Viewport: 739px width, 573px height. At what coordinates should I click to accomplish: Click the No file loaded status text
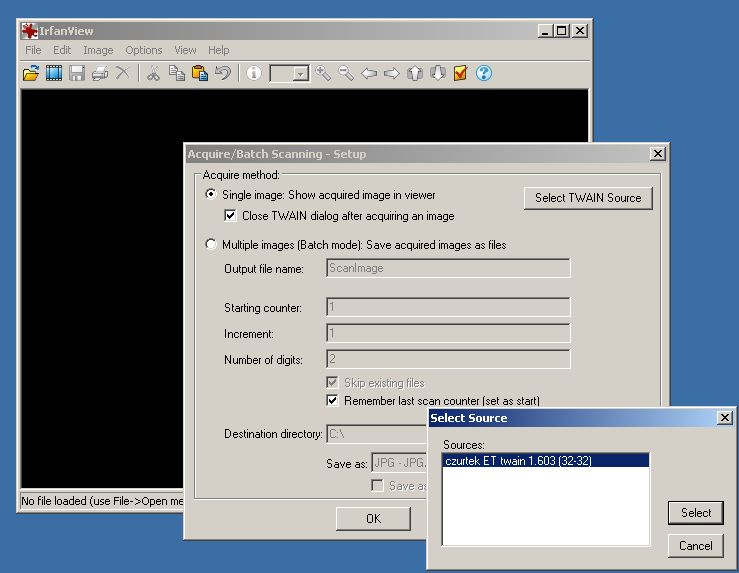tap(102, 501)
